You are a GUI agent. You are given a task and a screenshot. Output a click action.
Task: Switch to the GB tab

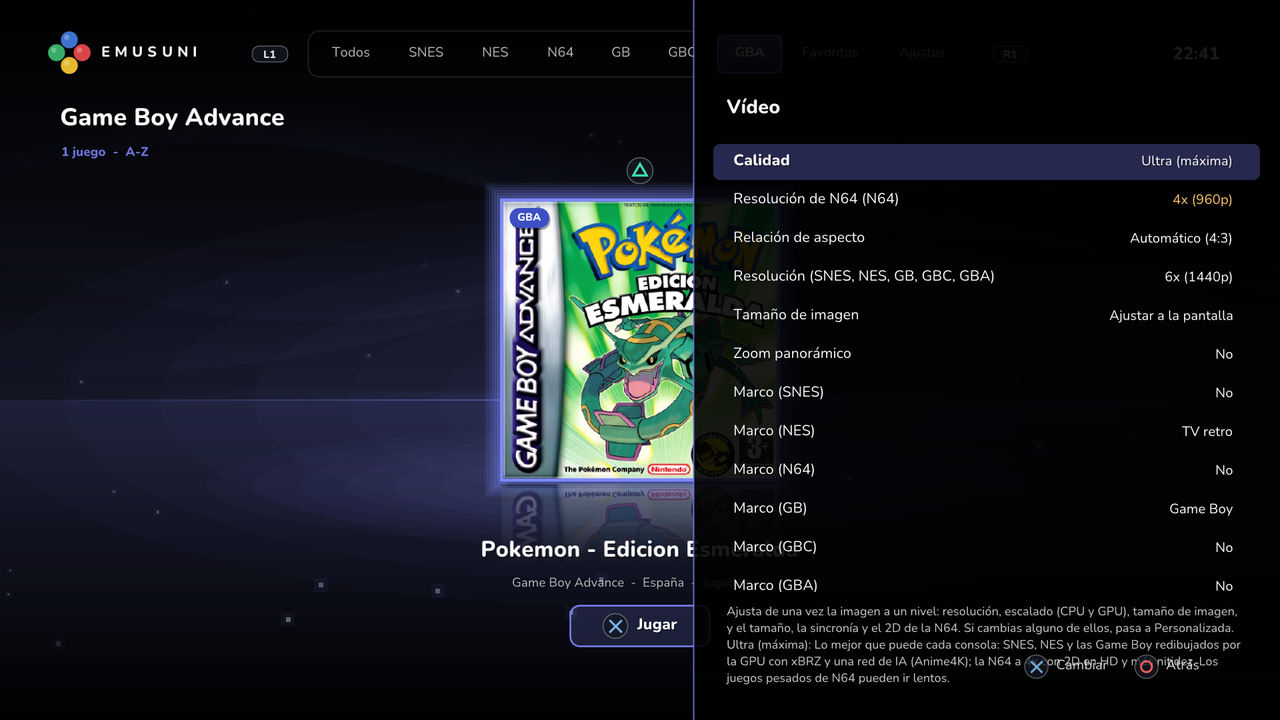(621, 53)
